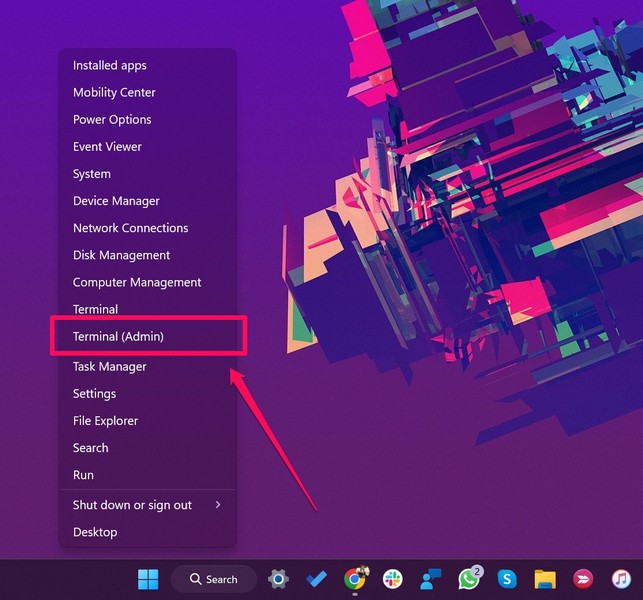The height and width of the screenshot is (600, 643).
Task: Choose Run from the context menu
Action: click(83, 475)
